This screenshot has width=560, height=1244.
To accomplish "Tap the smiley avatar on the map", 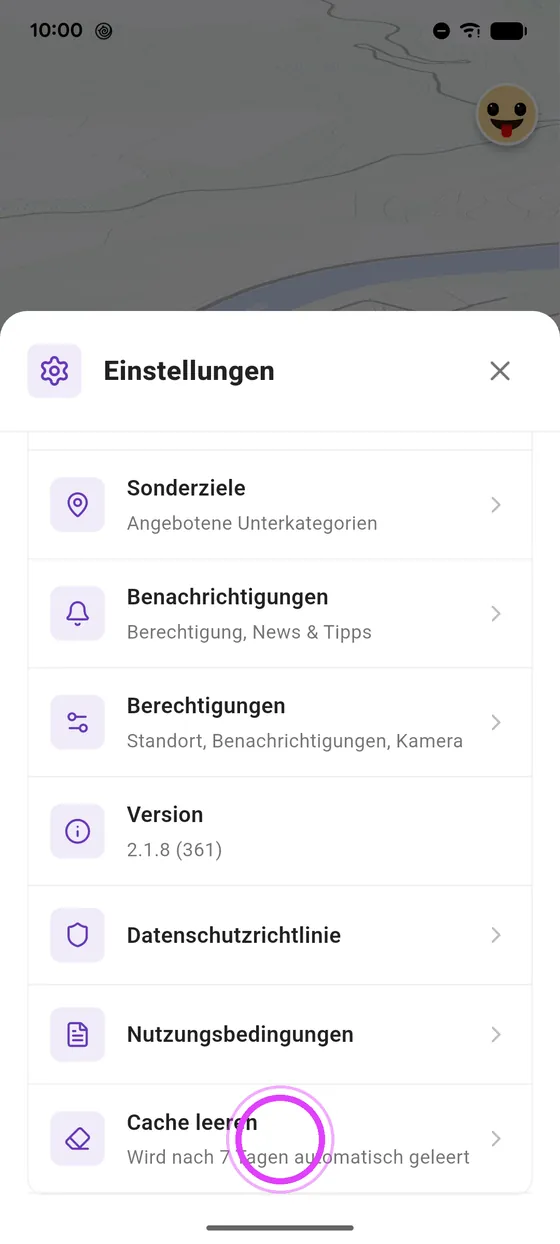I will [508, 115].
